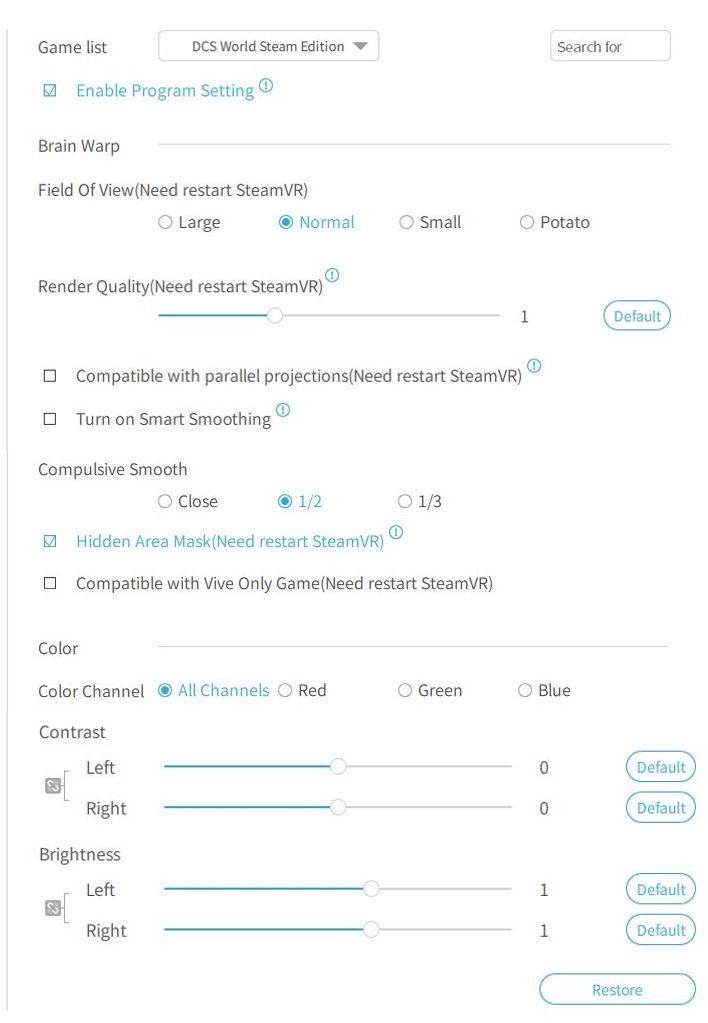Click Default button for Render Quality

click(637, 316)
